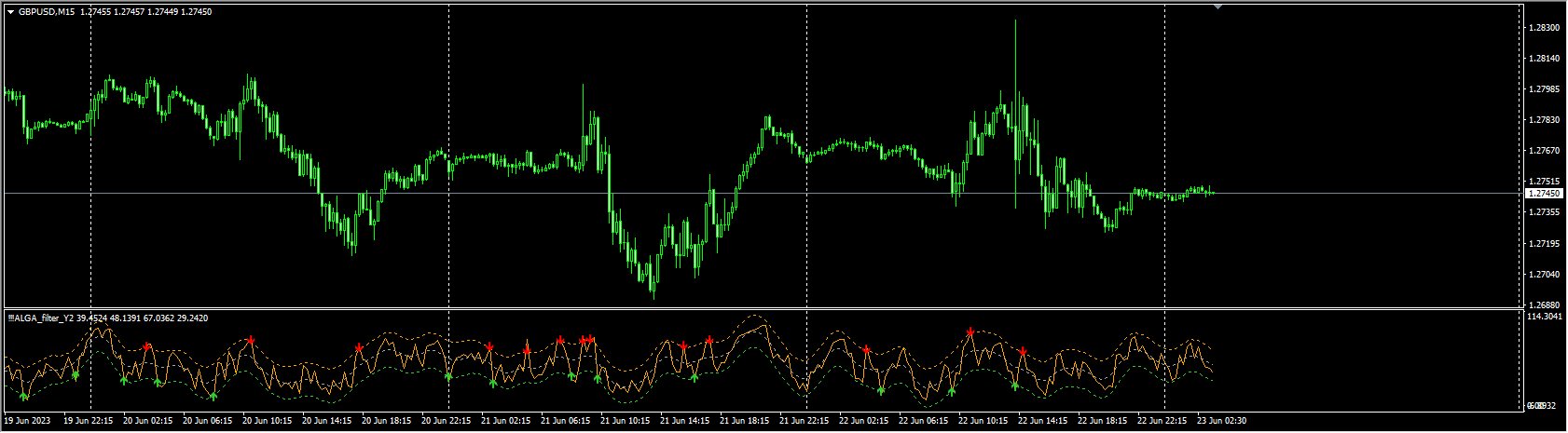Click the rightmost green arrow in the indicator window

(1015, 385)
